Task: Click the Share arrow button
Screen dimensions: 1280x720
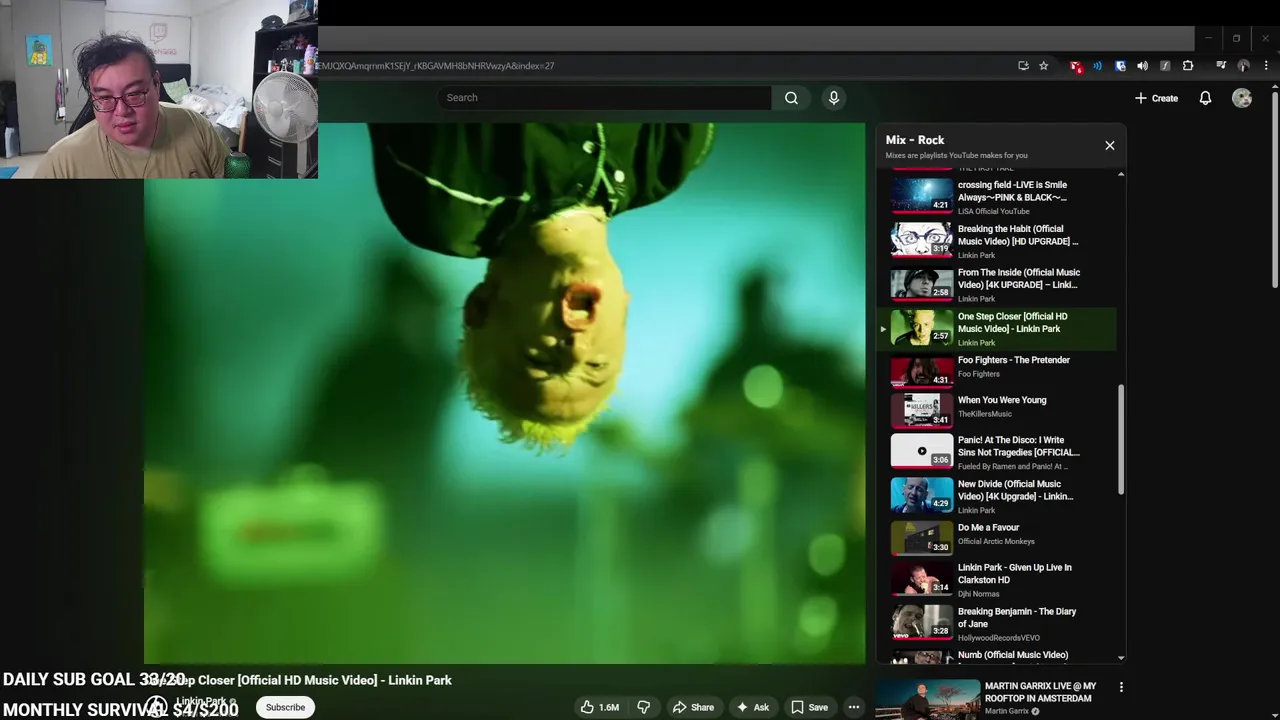Action: point(693,707)
